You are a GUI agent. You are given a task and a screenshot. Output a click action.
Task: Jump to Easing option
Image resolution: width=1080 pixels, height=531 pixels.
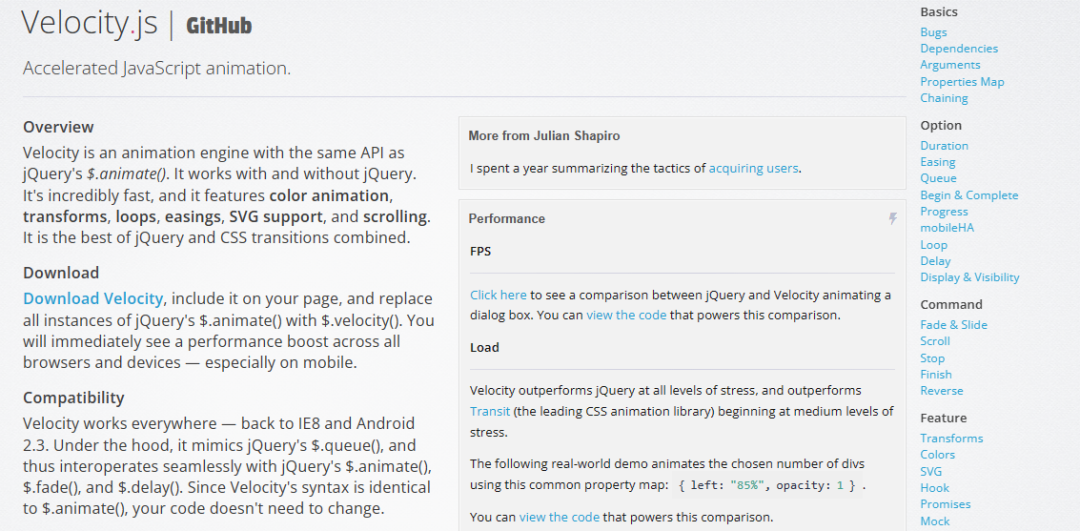pyautogui.click(x=937, y=163)
